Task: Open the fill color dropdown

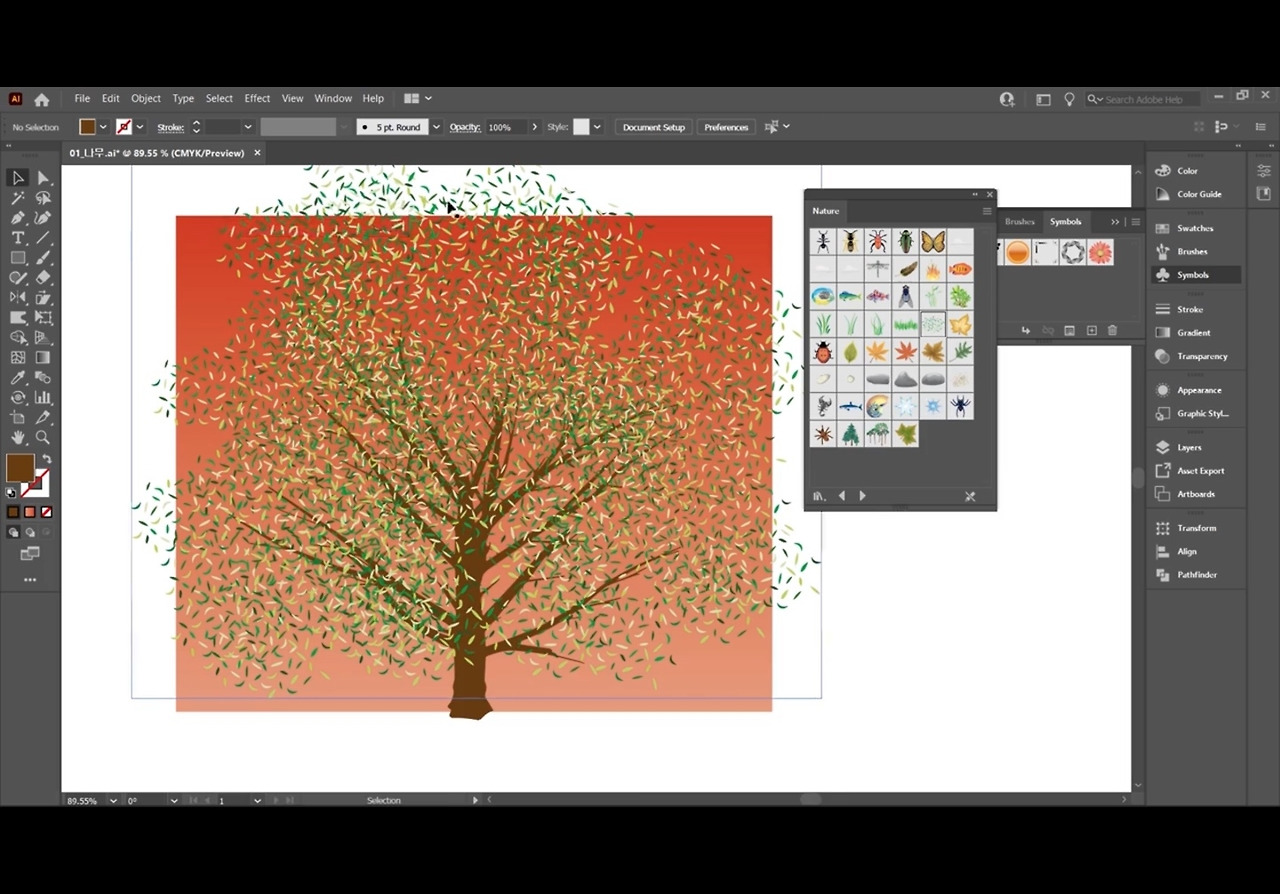Action: pos(103,127)
